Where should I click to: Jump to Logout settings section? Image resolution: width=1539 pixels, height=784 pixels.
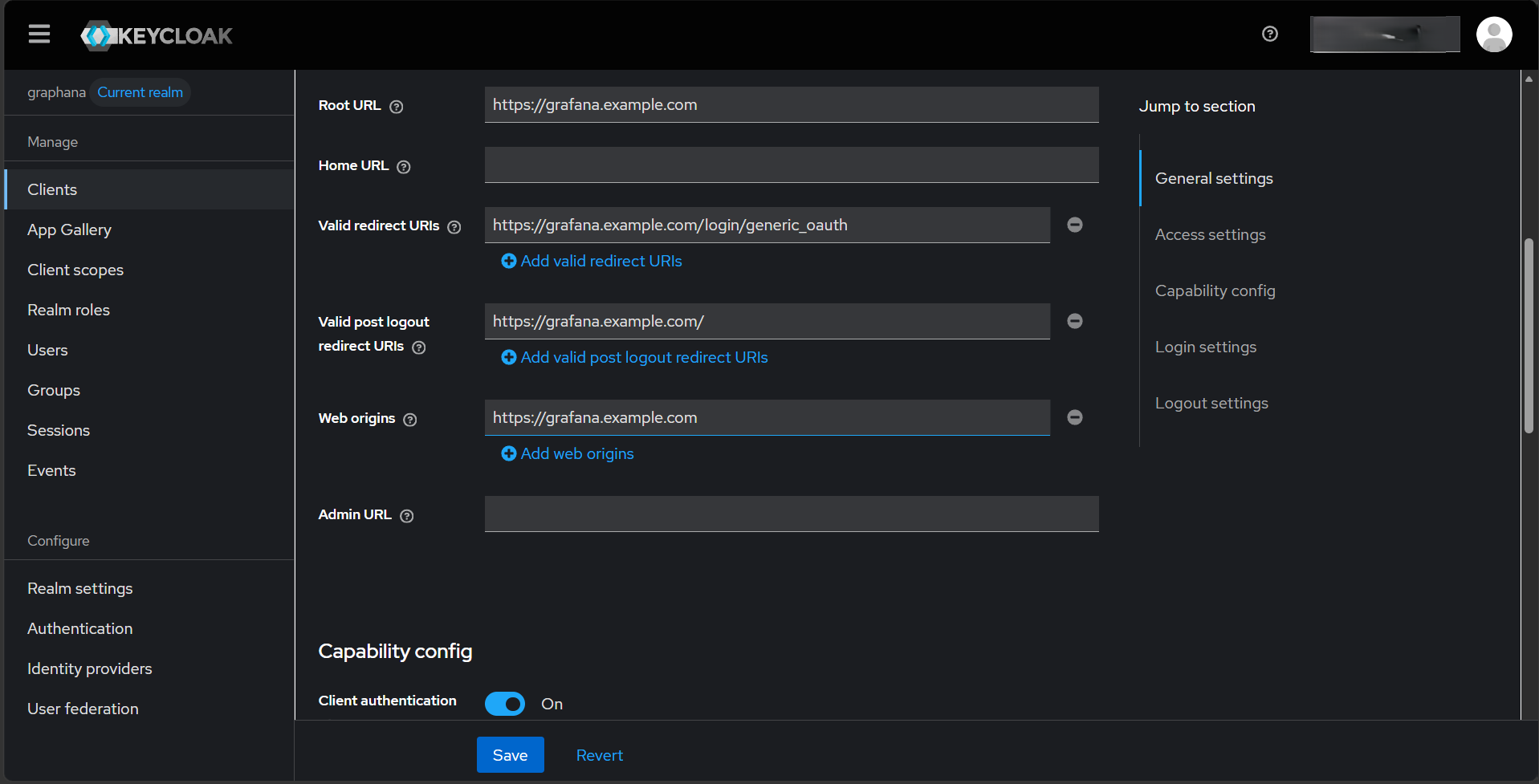(x=1211, y=403)
